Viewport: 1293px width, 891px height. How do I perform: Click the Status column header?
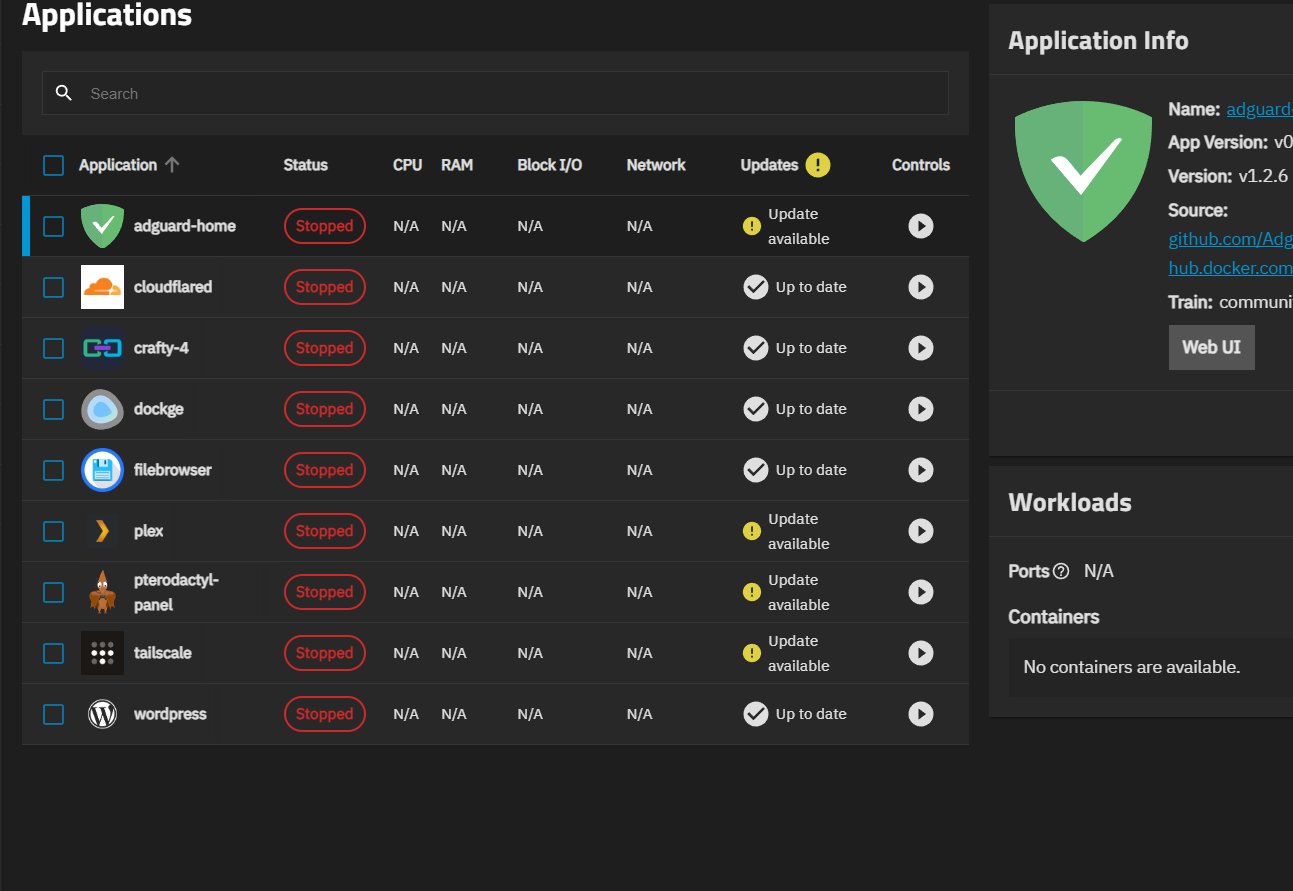305,165
